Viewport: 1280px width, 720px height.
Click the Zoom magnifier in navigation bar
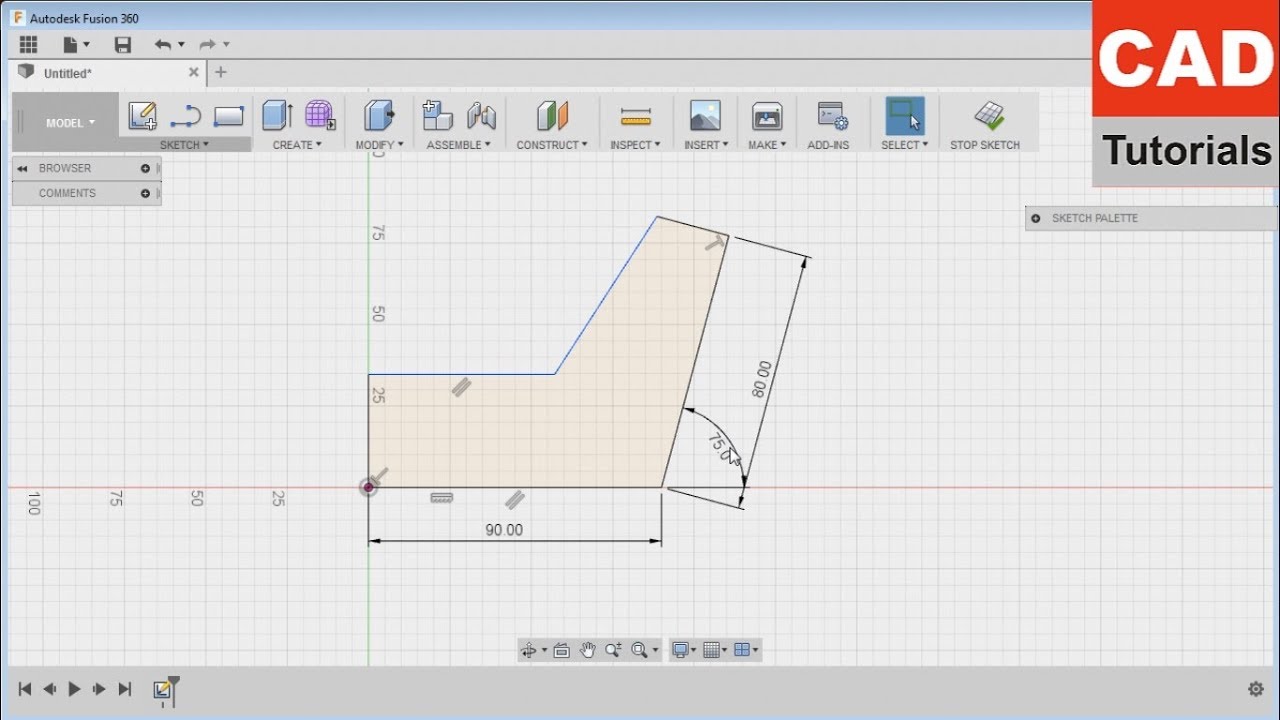(614, 649)
